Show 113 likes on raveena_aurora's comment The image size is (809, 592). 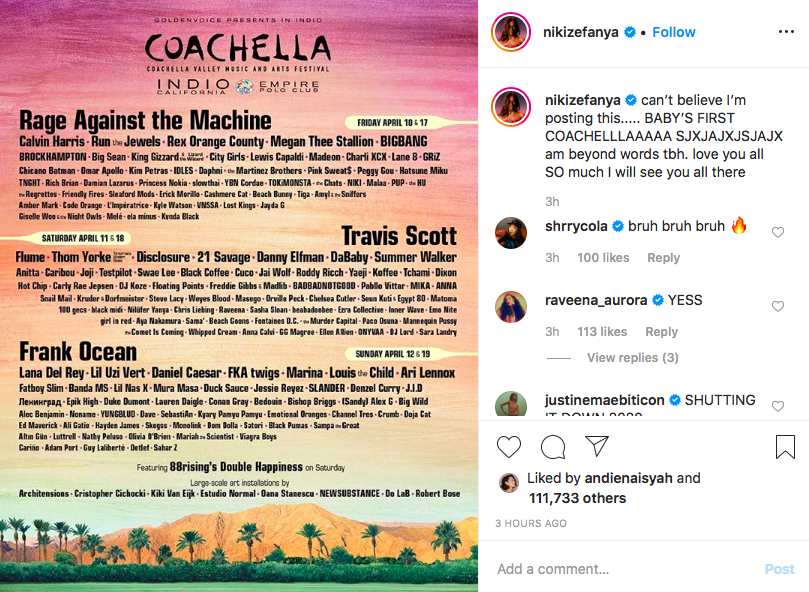pos(602,332)
